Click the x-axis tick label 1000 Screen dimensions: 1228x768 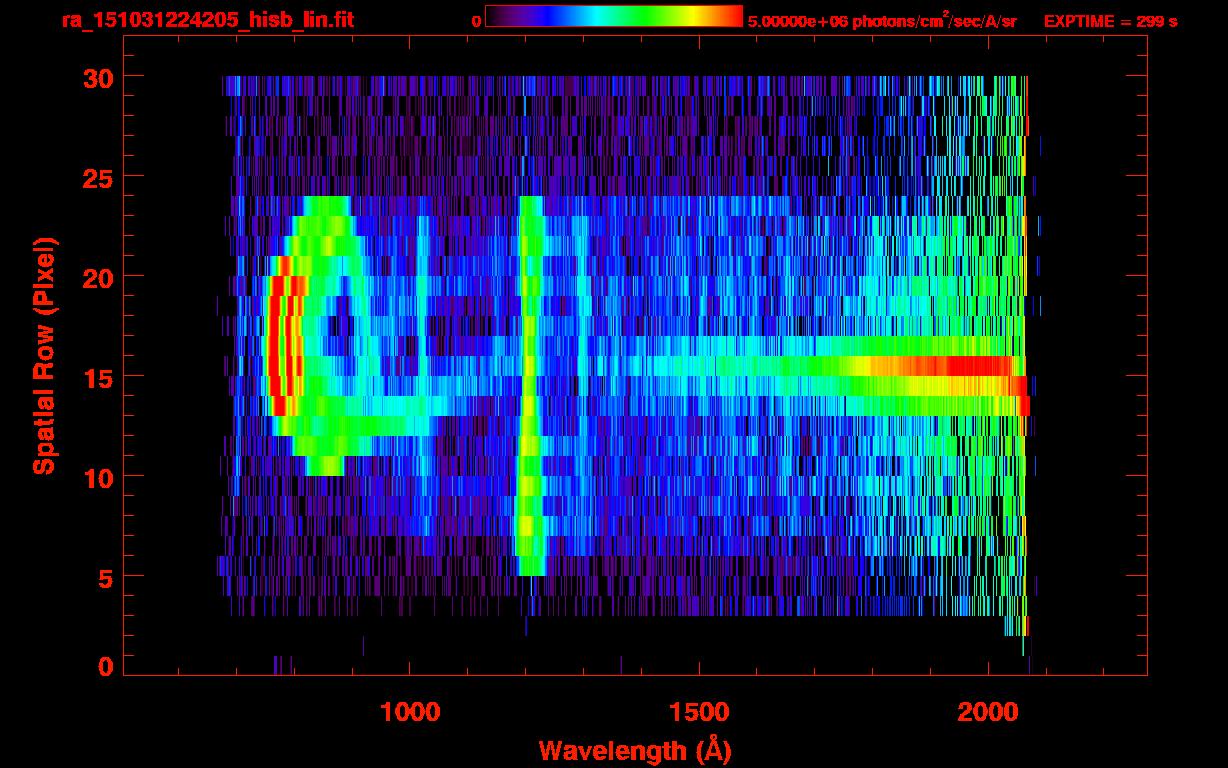(x=410, y=712)
